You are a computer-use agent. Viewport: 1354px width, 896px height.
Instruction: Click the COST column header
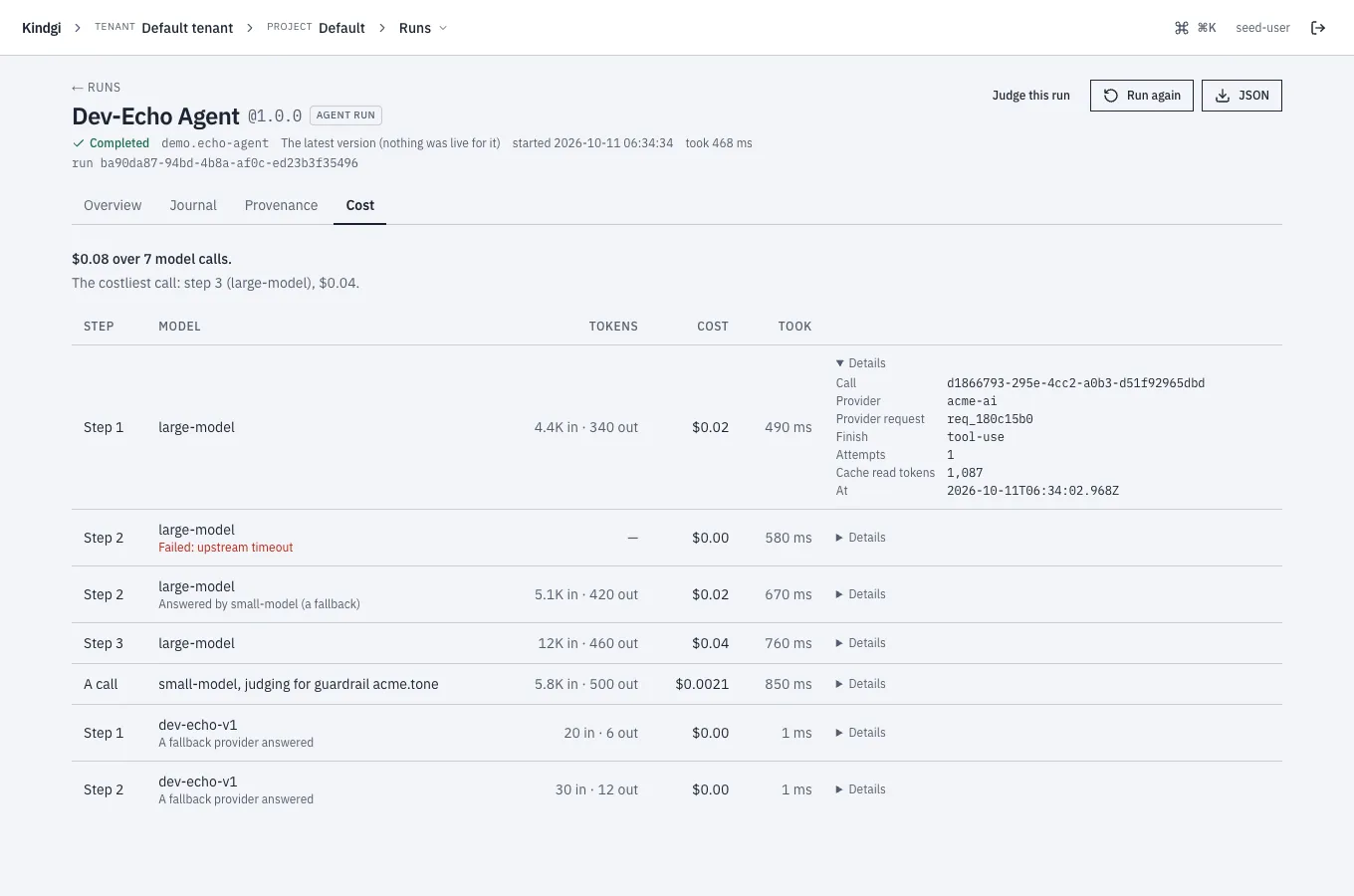pos(713,327)
